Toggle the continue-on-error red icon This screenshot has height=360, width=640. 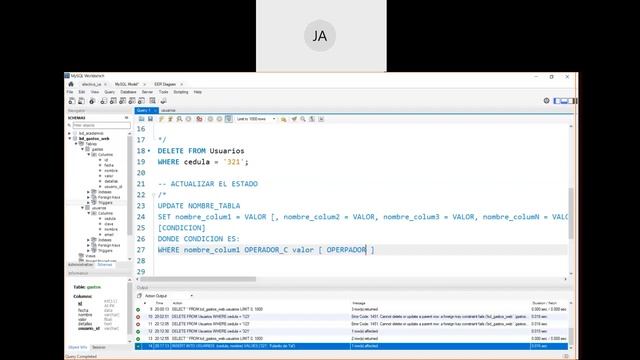tap(199, 119)
